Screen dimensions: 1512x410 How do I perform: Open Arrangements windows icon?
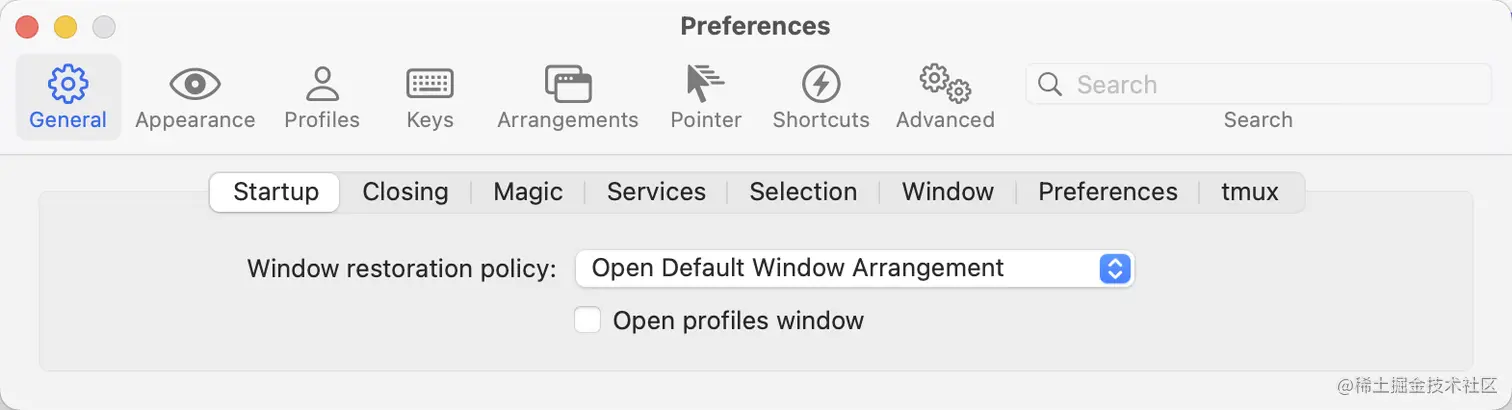pos(568,84)
